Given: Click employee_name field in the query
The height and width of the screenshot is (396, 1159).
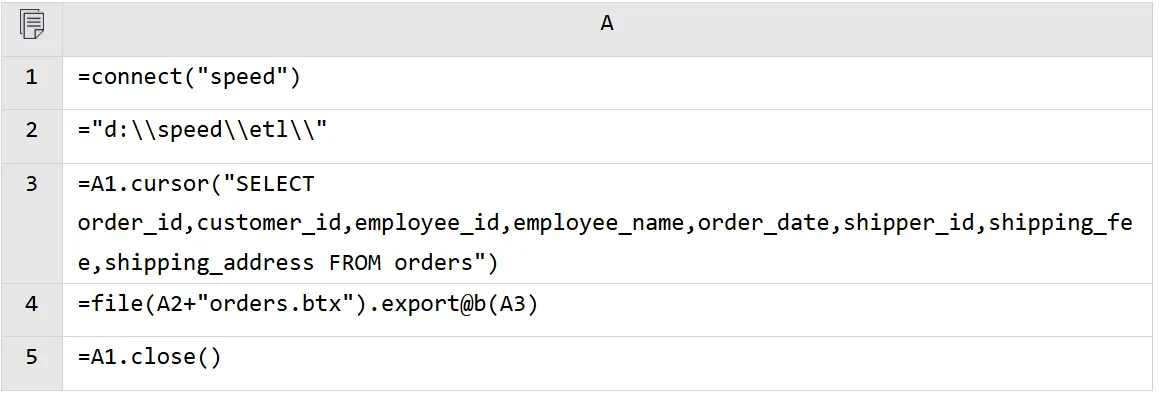Looking at the screenshot, I should (x=599, y=224).
